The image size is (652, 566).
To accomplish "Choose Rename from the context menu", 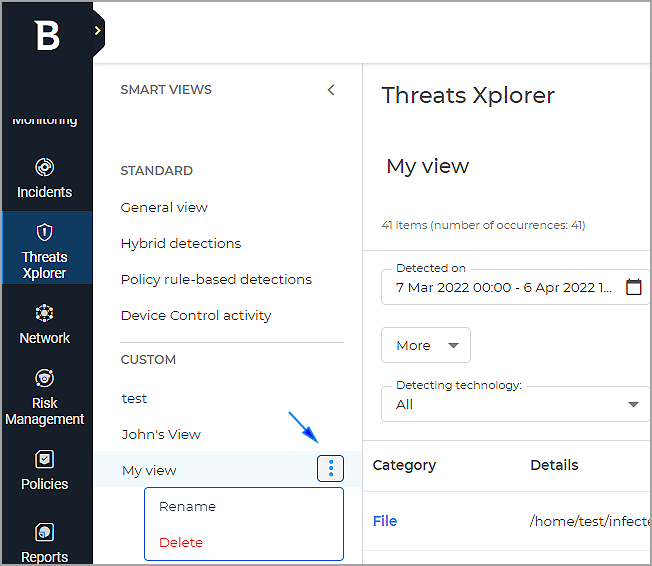I will click(x=187, y=506).
